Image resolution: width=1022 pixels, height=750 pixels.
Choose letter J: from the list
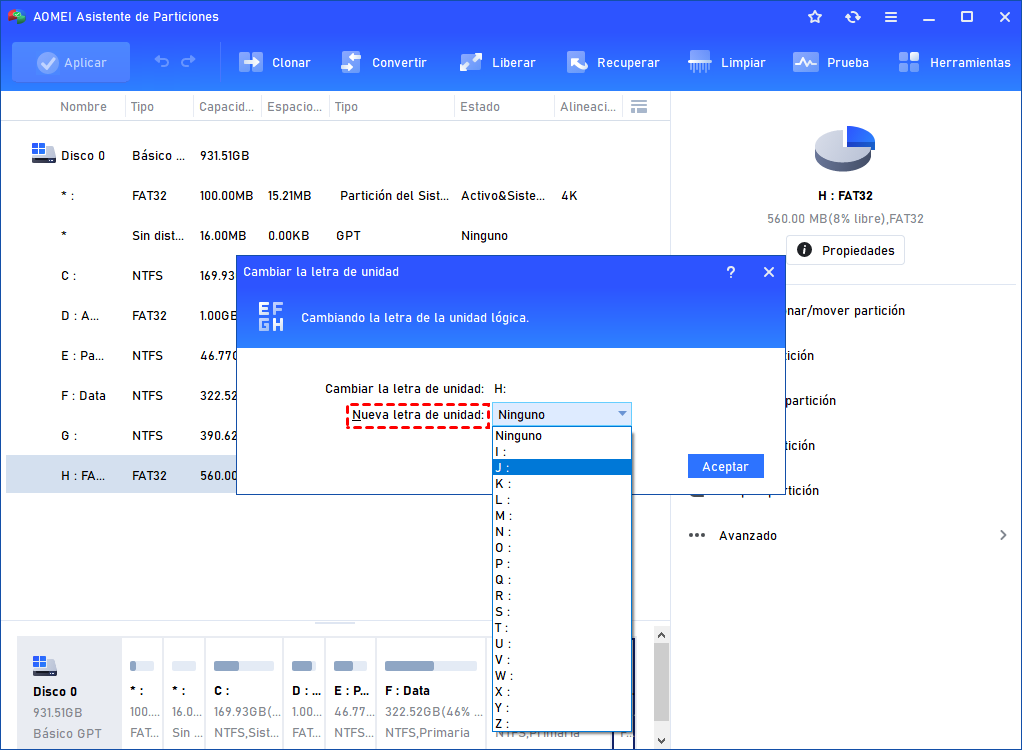[562, 468]
